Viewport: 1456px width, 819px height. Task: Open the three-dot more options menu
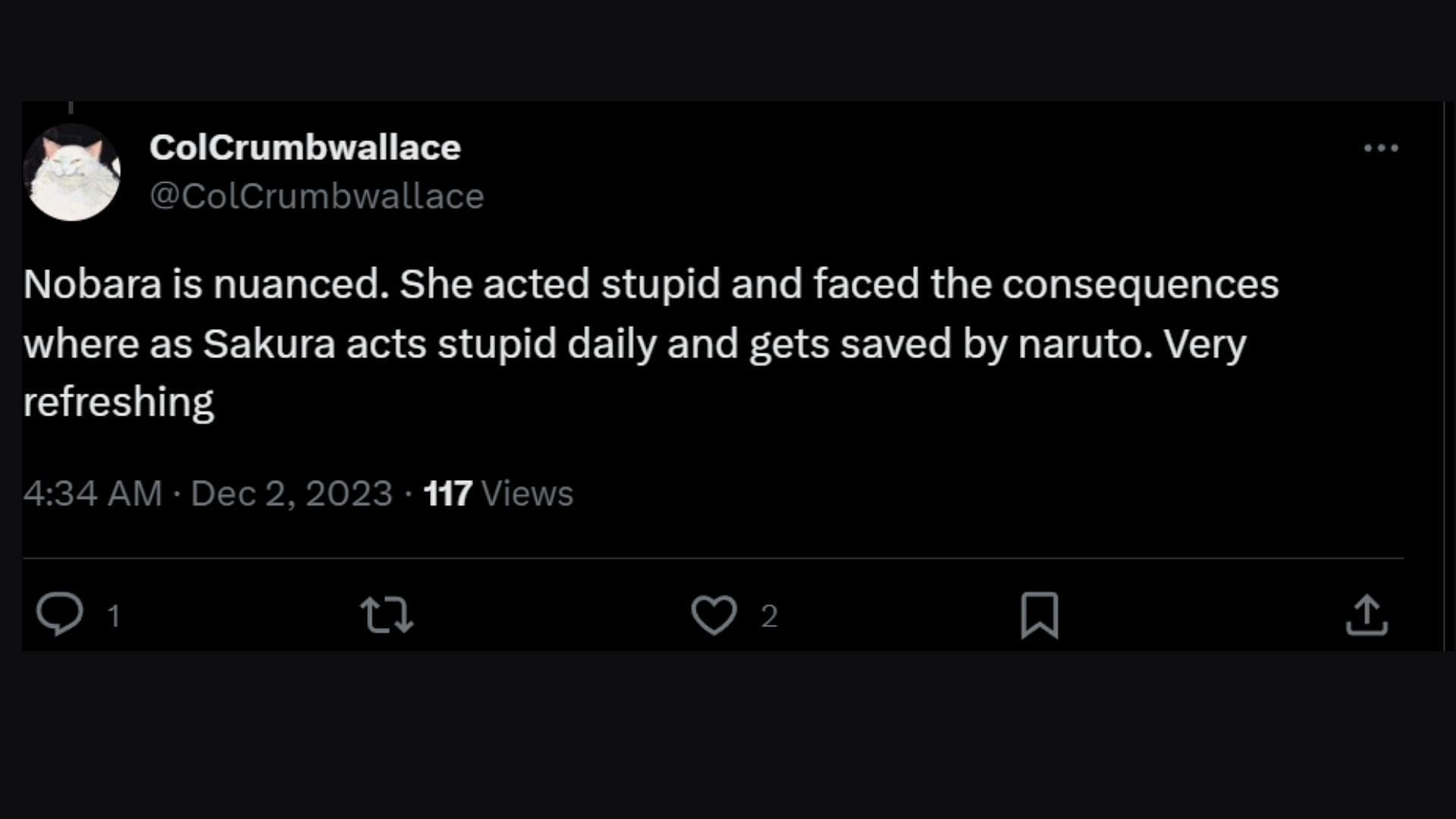(1381, 149)
